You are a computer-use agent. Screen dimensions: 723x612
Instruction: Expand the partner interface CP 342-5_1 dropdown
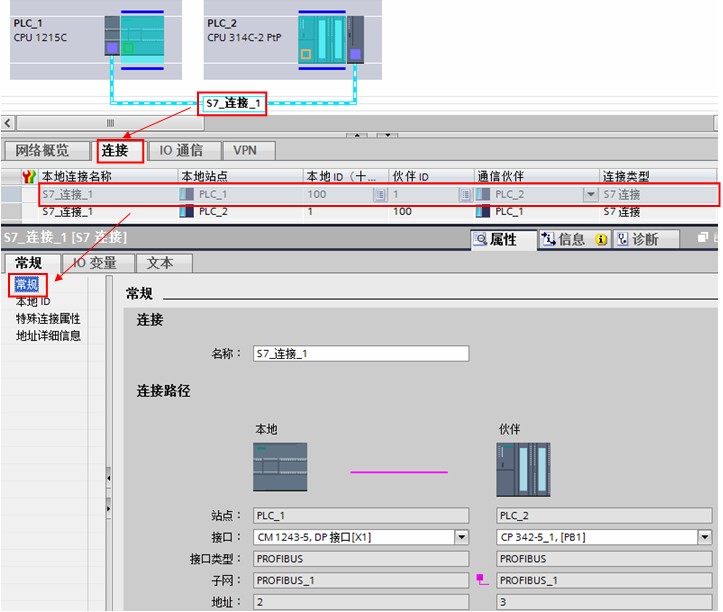click(x=705, y=537)
